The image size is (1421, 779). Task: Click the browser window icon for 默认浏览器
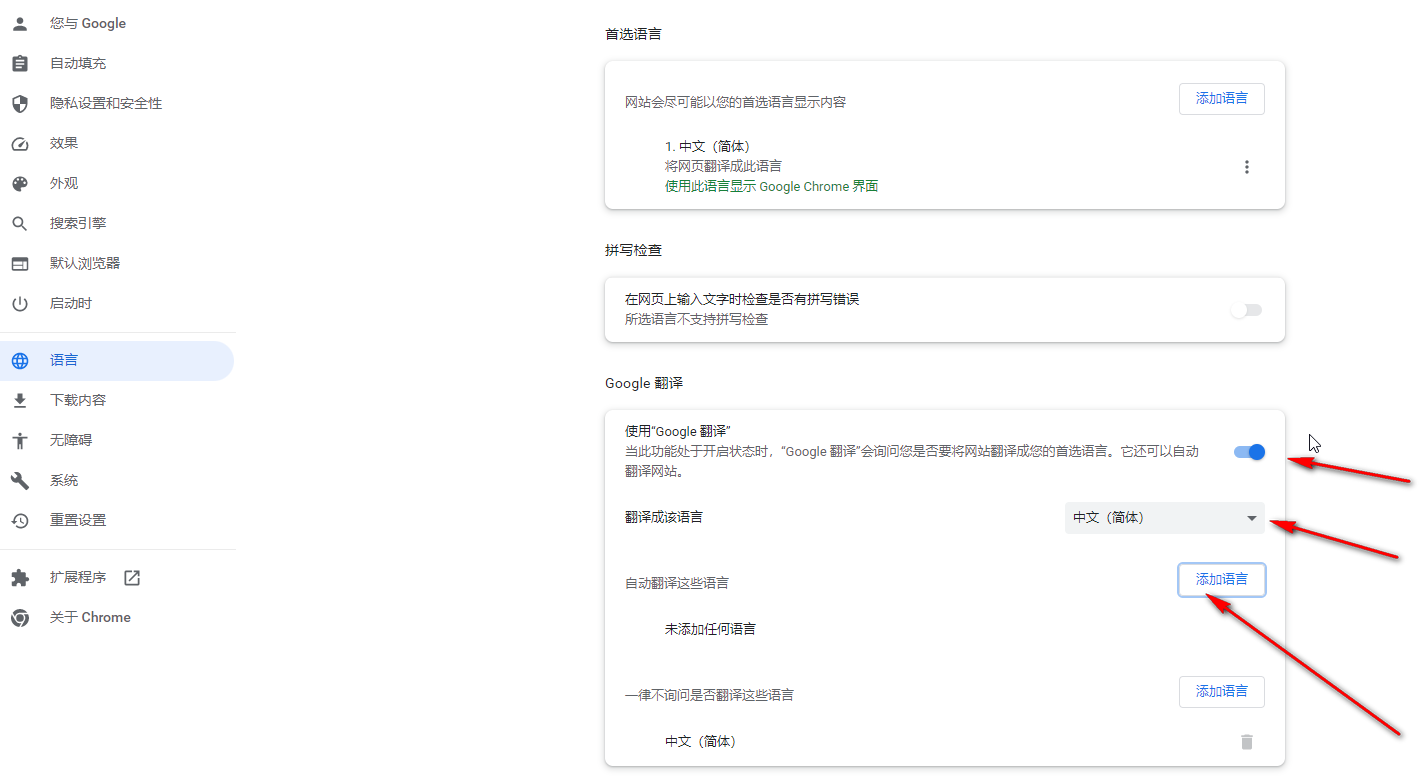pyautogui.click(x=20, y=263)
